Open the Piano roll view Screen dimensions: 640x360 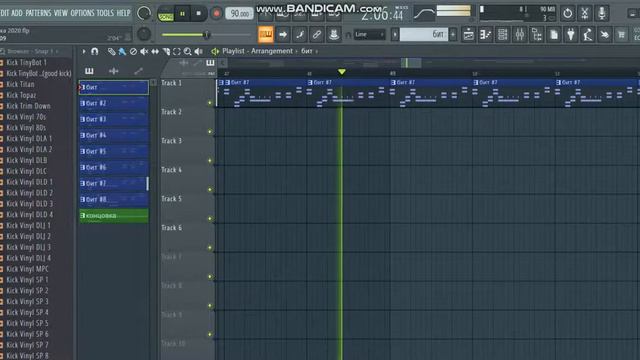pyautogui.click(x=486, y=35)
